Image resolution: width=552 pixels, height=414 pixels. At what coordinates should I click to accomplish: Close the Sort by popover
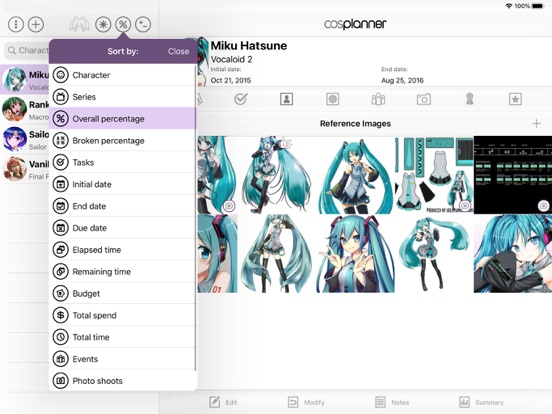coord(178,51)
